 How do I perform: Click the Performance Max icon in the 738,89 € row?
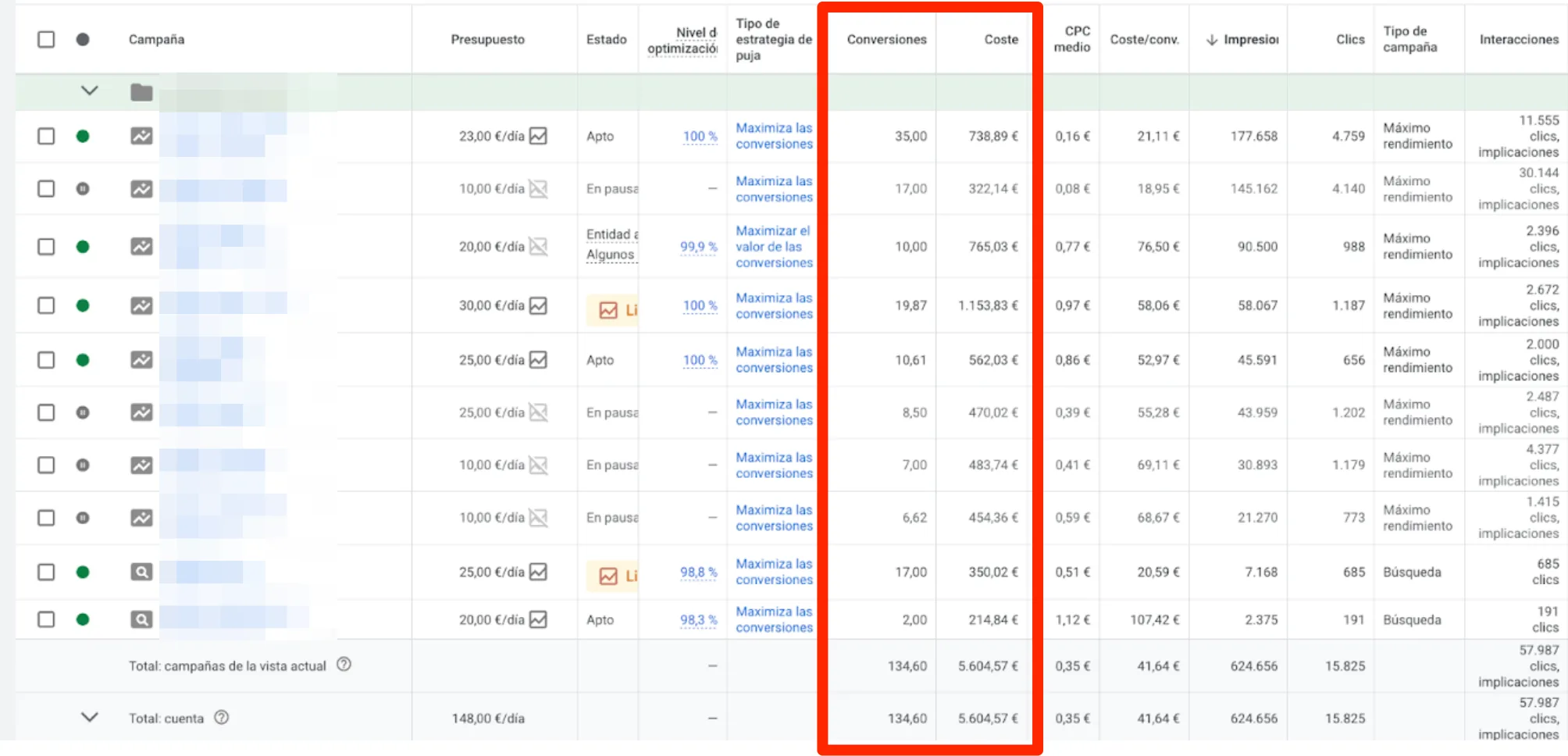(141, 136)
